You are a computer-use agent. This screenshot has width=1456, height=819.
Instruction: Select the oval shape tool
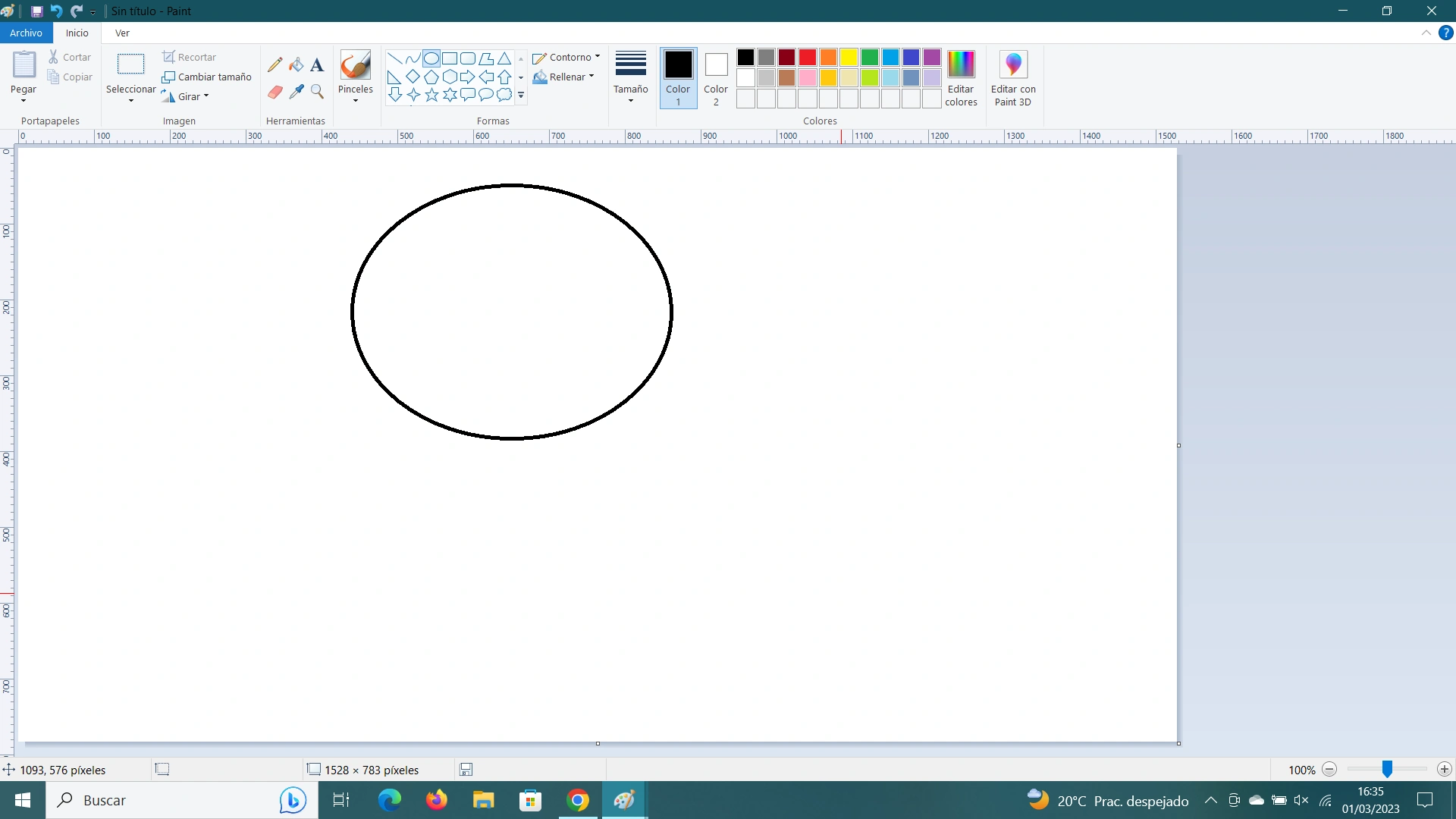431,58
